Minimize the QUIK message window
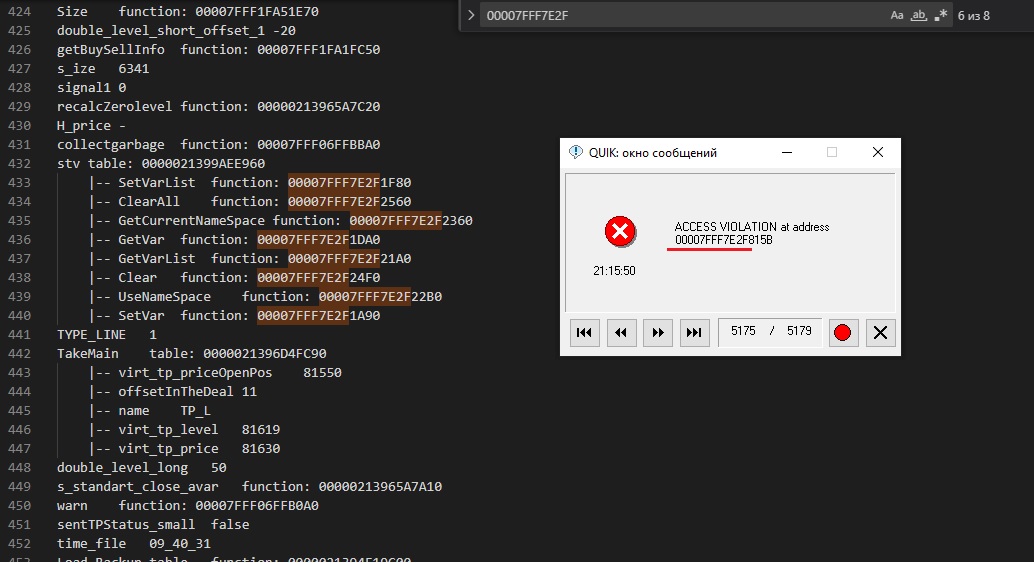Viewport: 1034px width, 563px height. point(787,152)
